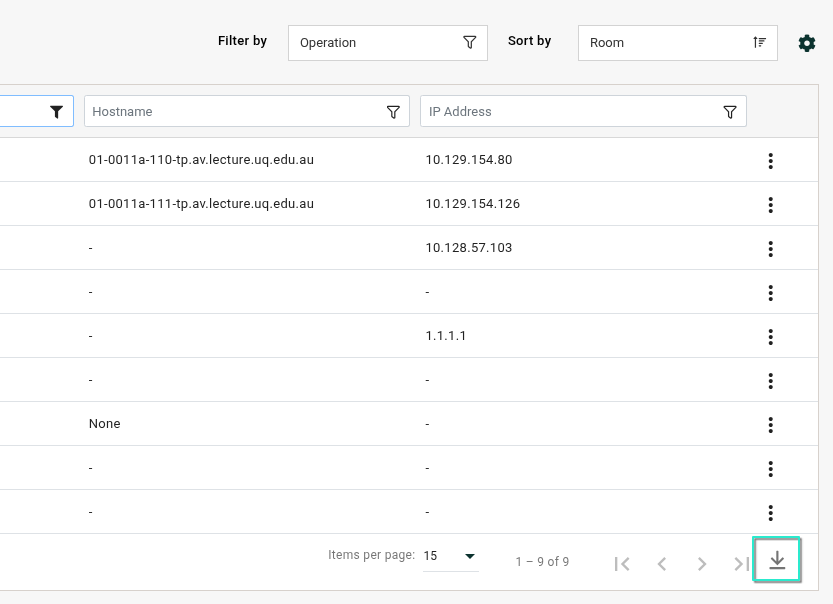Image resolution: width=833 pixels, height=604 pixels.
Task: Open the row menu for hostname None
Action: point(770,424)
